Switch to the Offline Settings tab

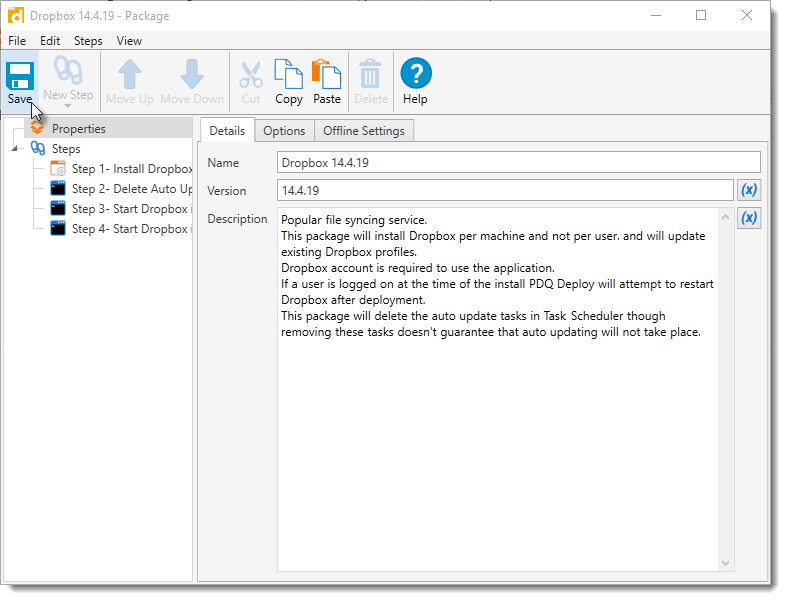363,131
